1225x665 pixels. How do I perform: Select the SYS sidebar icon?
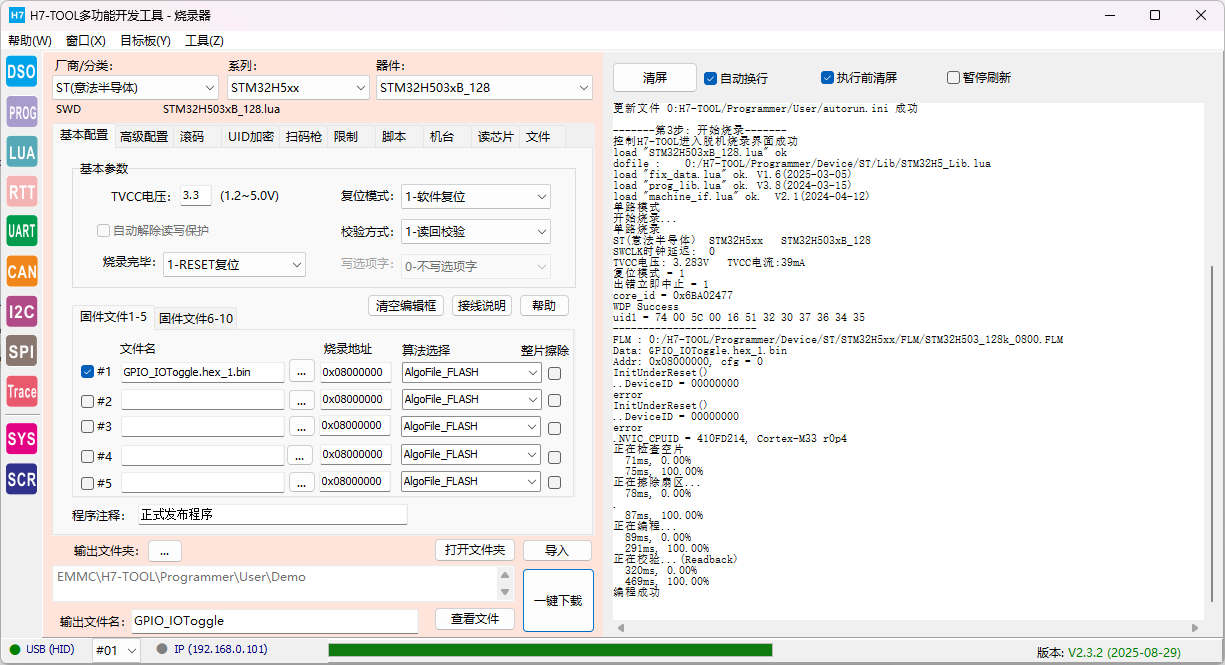coord(21,438)
